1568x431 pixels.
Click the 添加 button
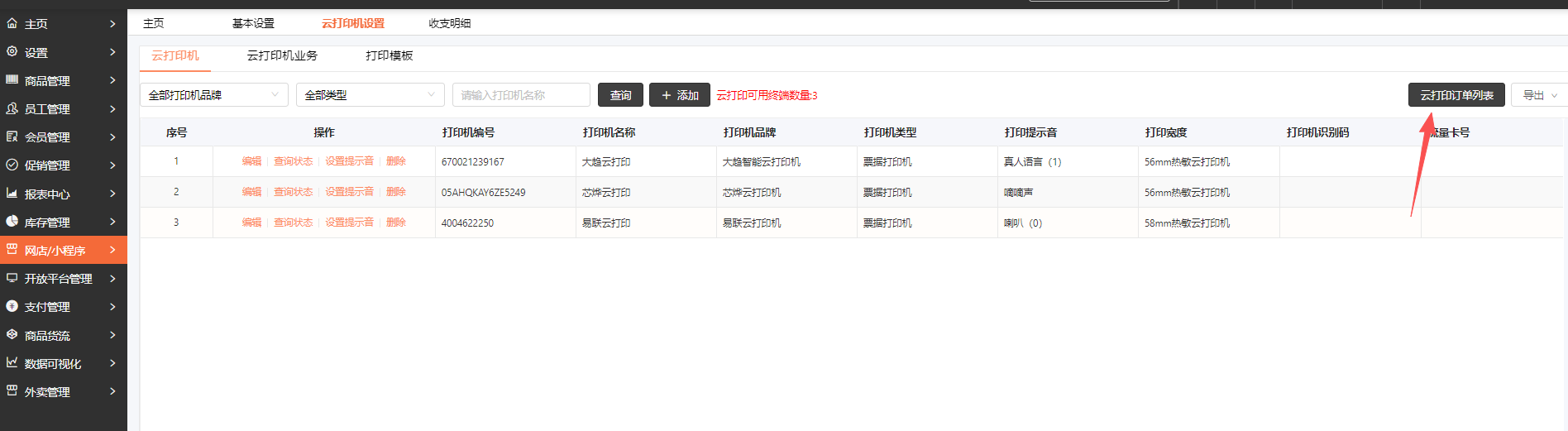click(679, 95)
